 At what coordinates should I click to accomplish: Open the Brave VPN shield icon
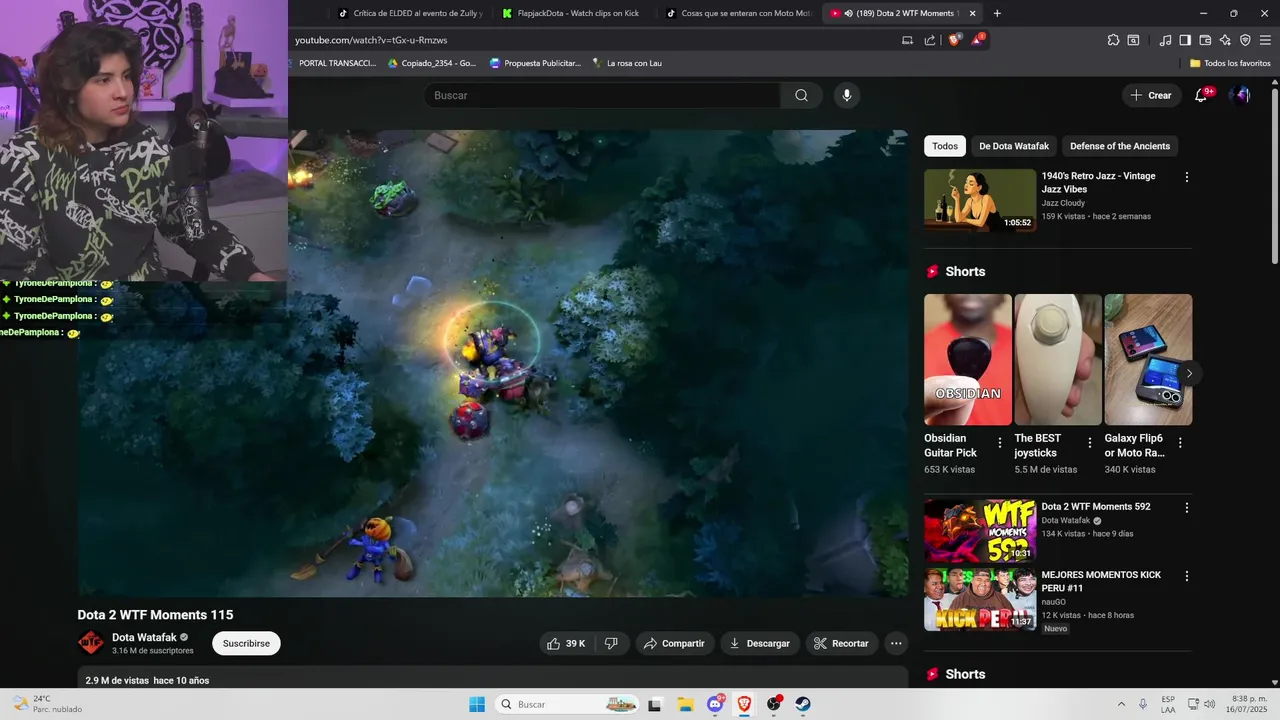(x=1245, y=40)
